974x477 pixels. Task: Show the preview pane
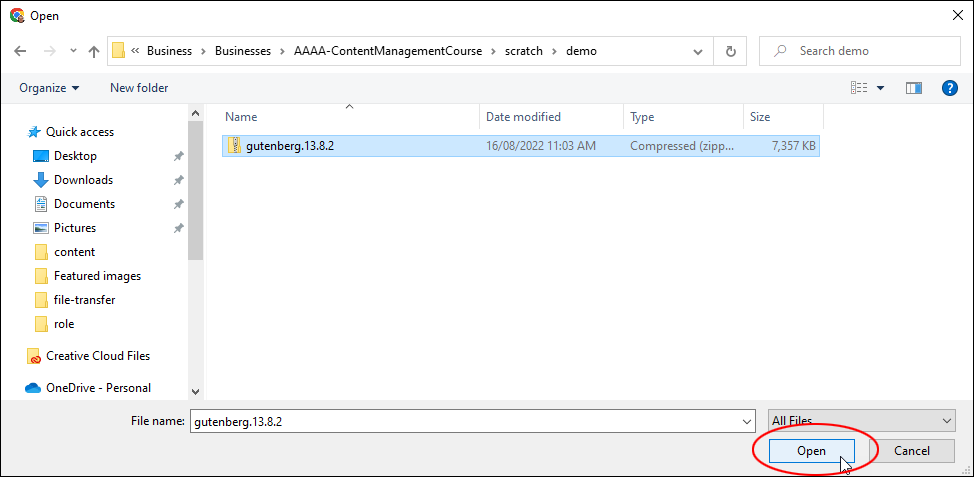pos(914,88)
